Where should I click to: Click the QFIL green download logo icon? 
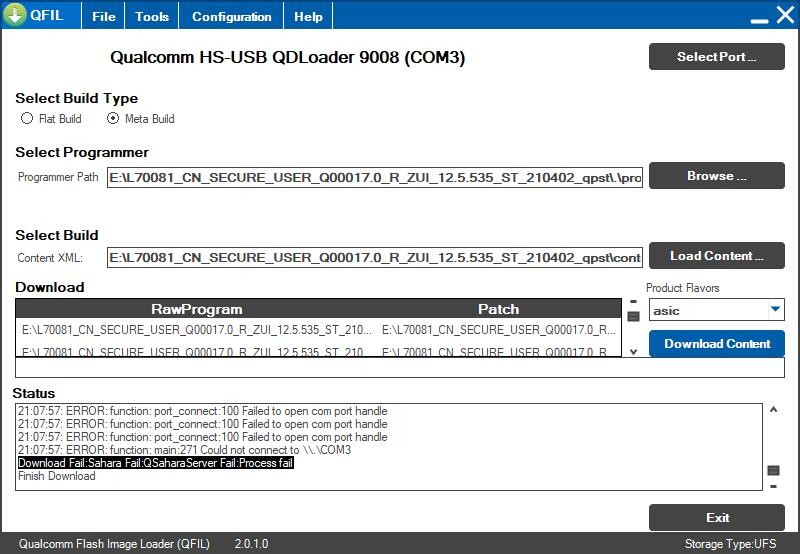point(15,14)
